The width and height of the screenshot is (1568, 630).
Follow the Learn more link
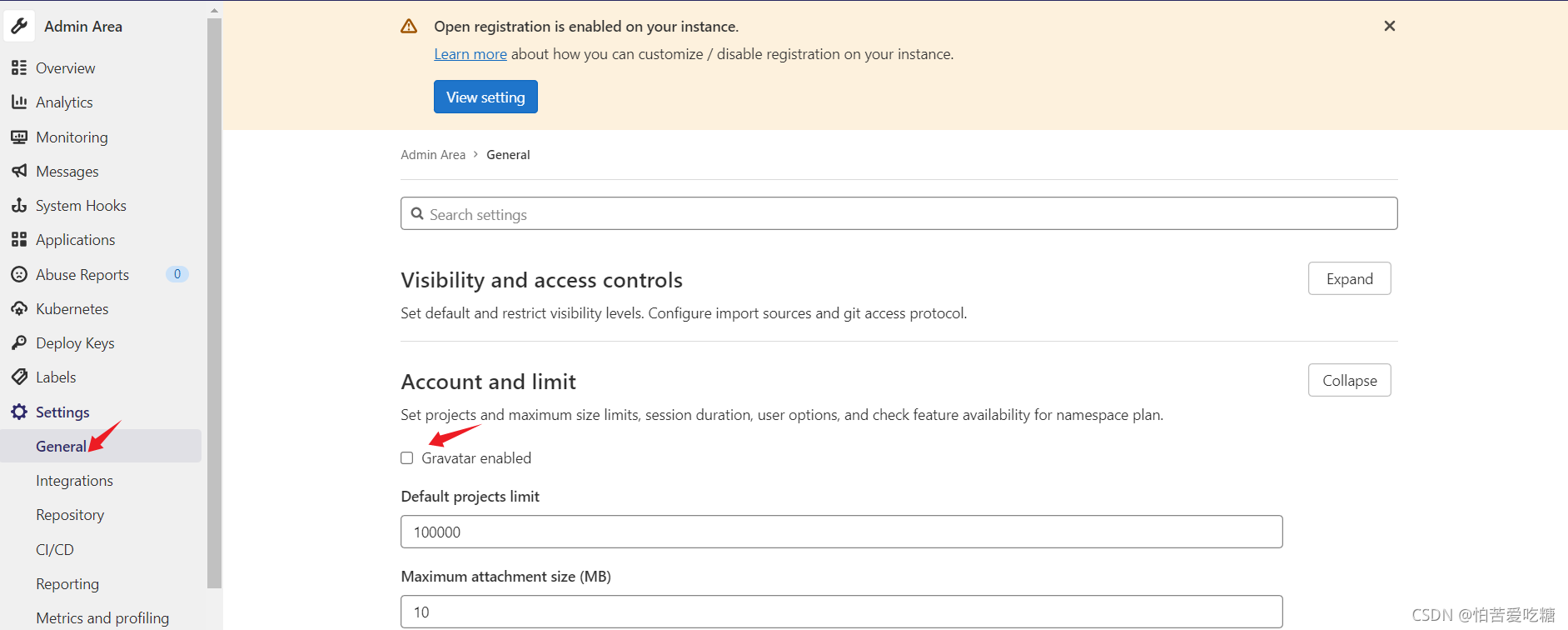pyautogui.click(x=470, y=54)
